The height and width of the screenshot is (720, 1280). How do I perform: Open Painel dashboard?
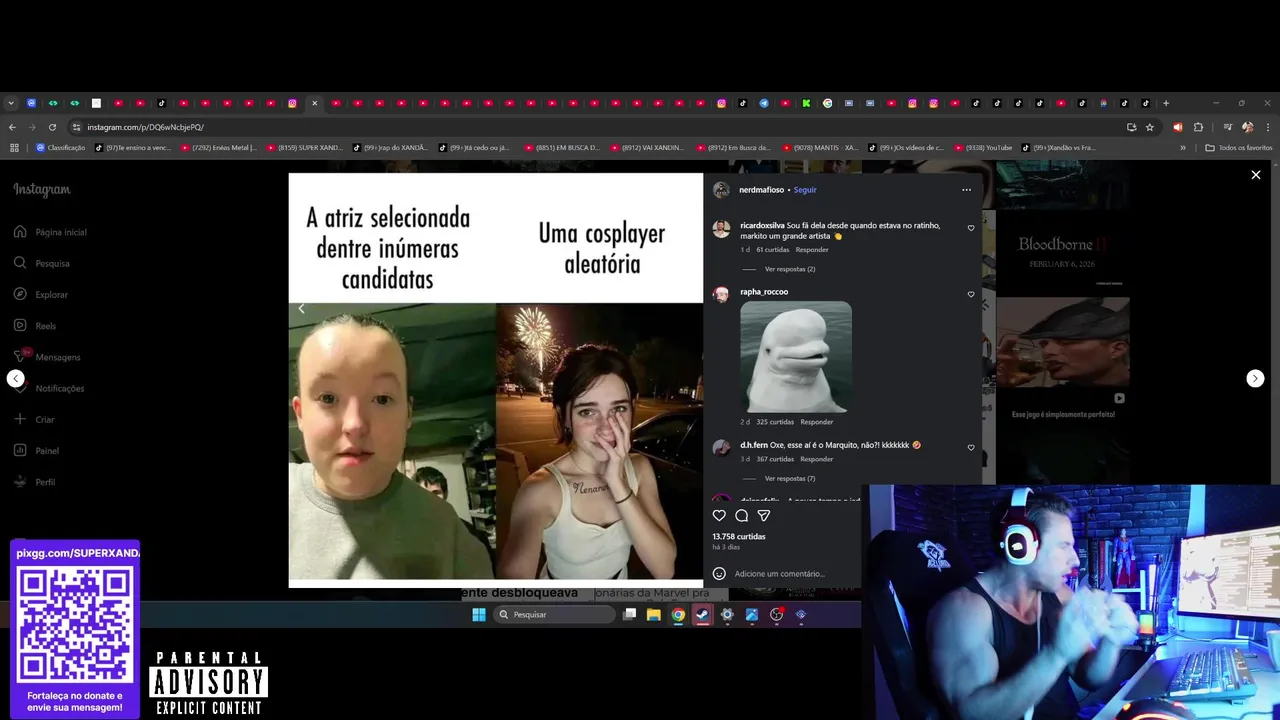pos(36,450)
